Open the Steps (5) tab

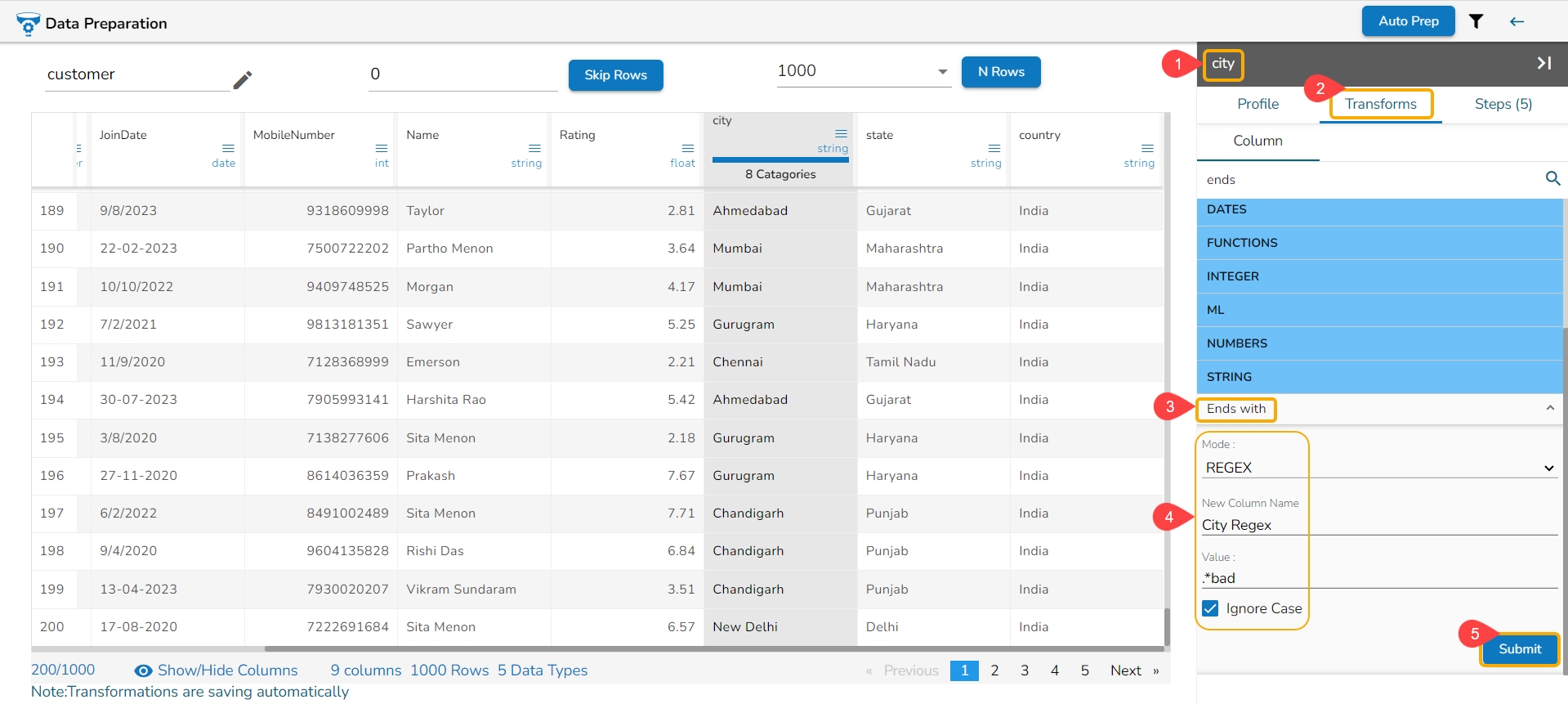(x=1503, y=104)
